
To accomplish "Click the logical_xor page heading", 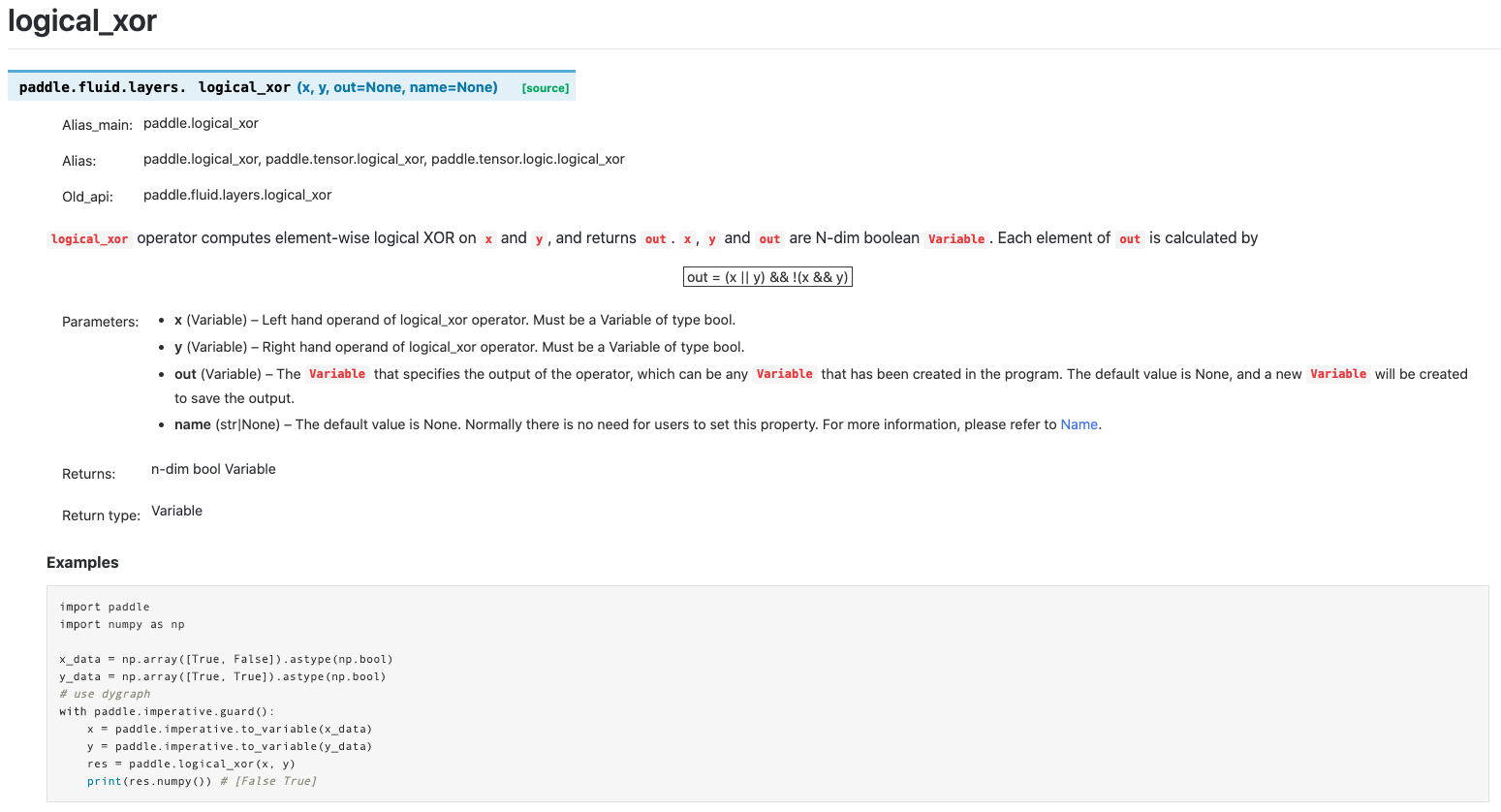I will point(82,20).
